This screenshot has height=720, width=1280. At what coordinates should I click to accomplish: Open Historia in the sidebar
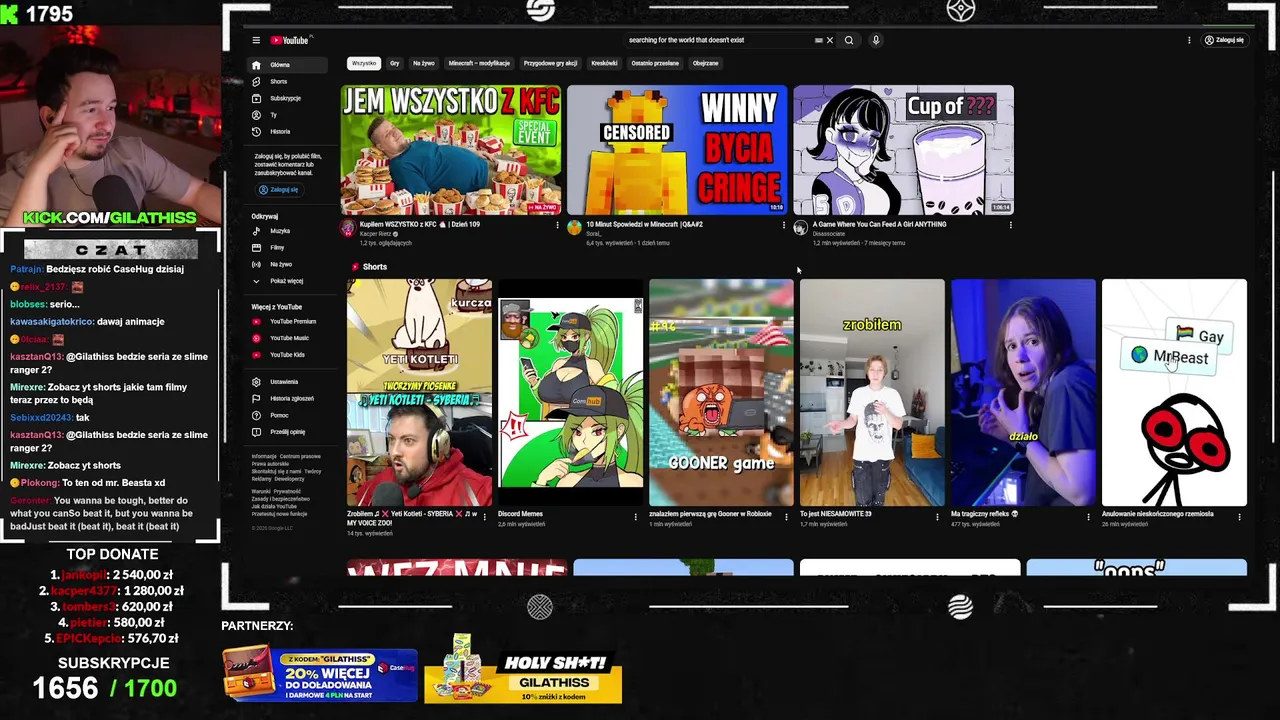[288, 131]
